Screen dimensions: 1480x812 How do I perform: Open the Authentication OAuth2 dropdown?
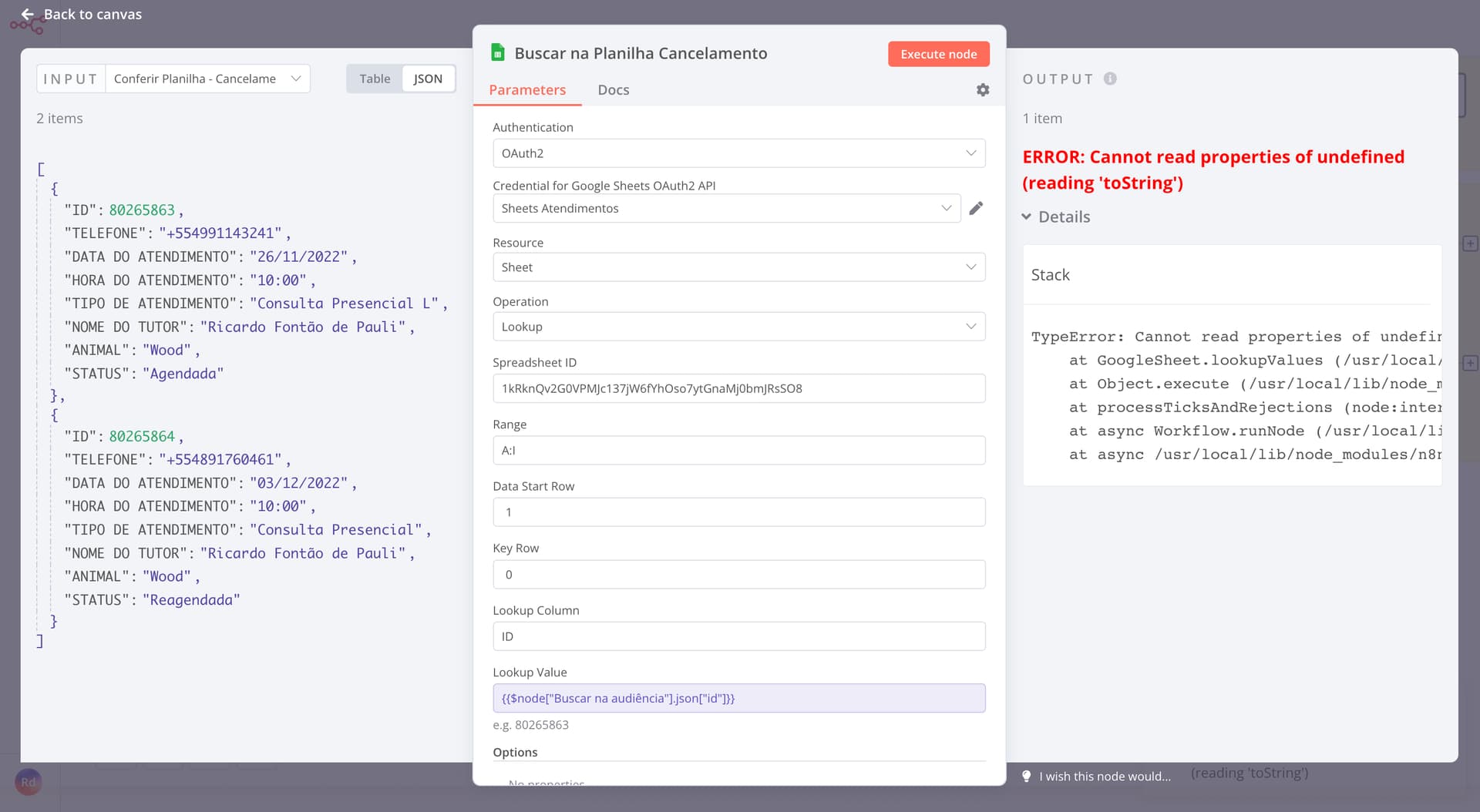(x=738, y=153)
